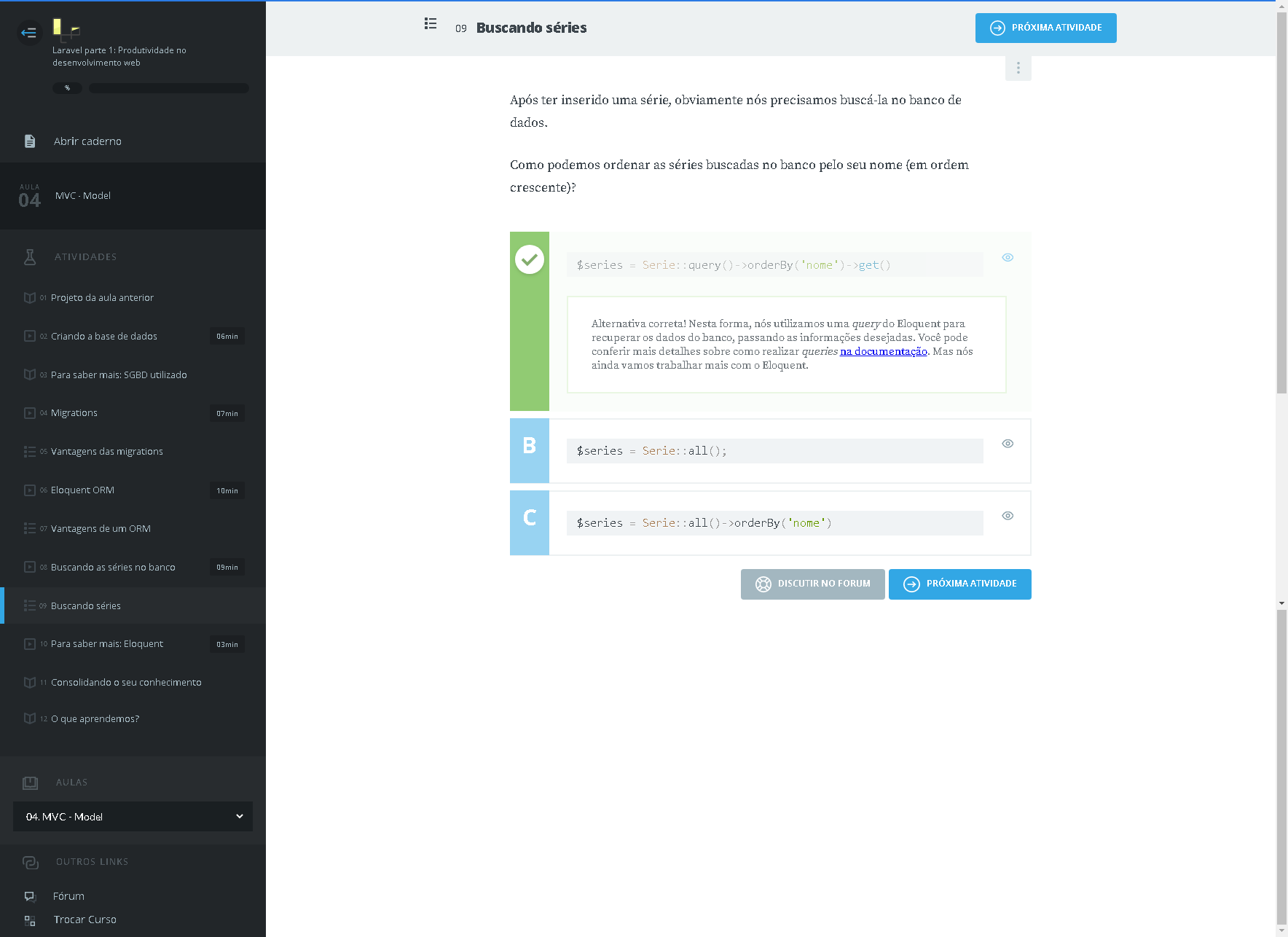This screenshot has width=1288, height=937.
Task: Toggle eye icon for alternative B
Action: [x=1008, y=444]
